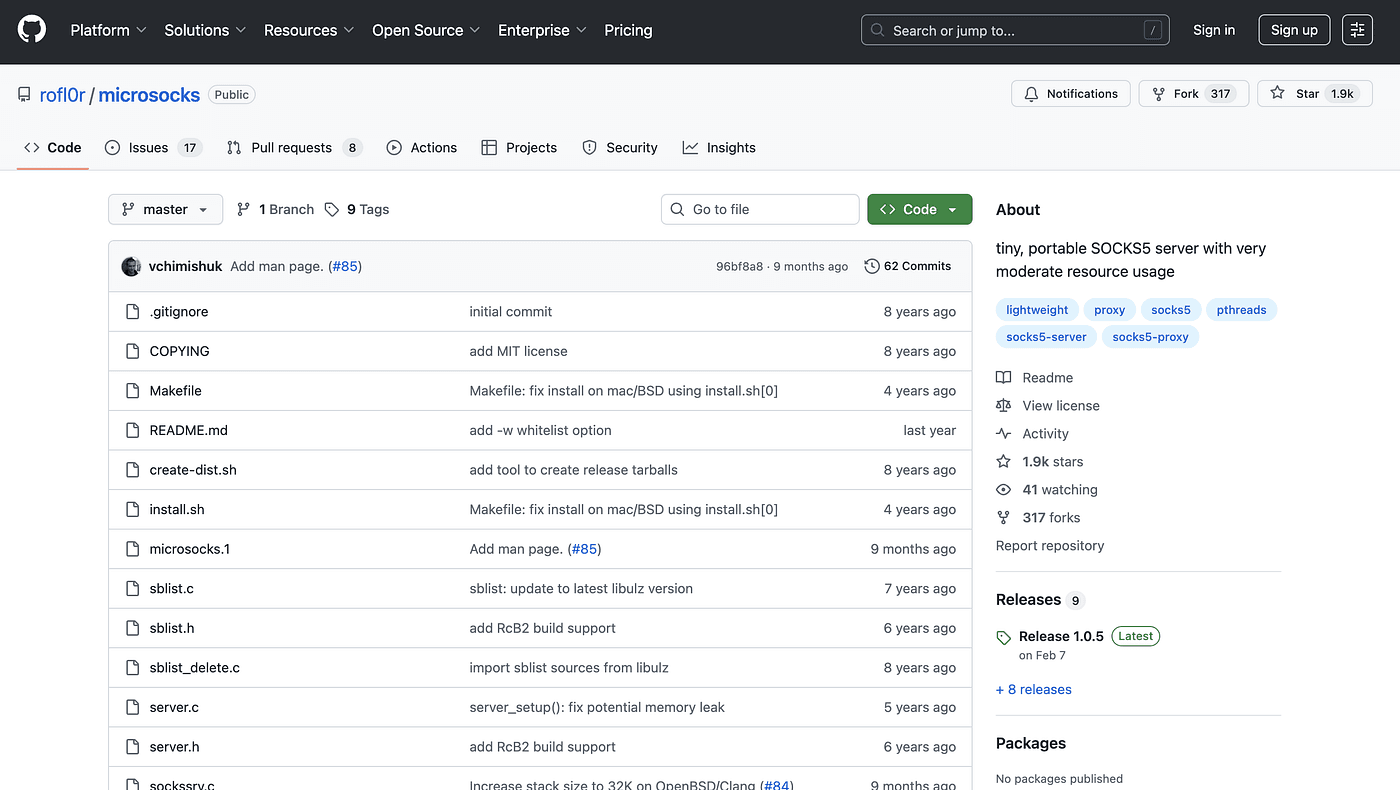Open the README.md file
The height and width of the screenshot is (790, 1400).
pyautogui.click(x=188, y=431)
